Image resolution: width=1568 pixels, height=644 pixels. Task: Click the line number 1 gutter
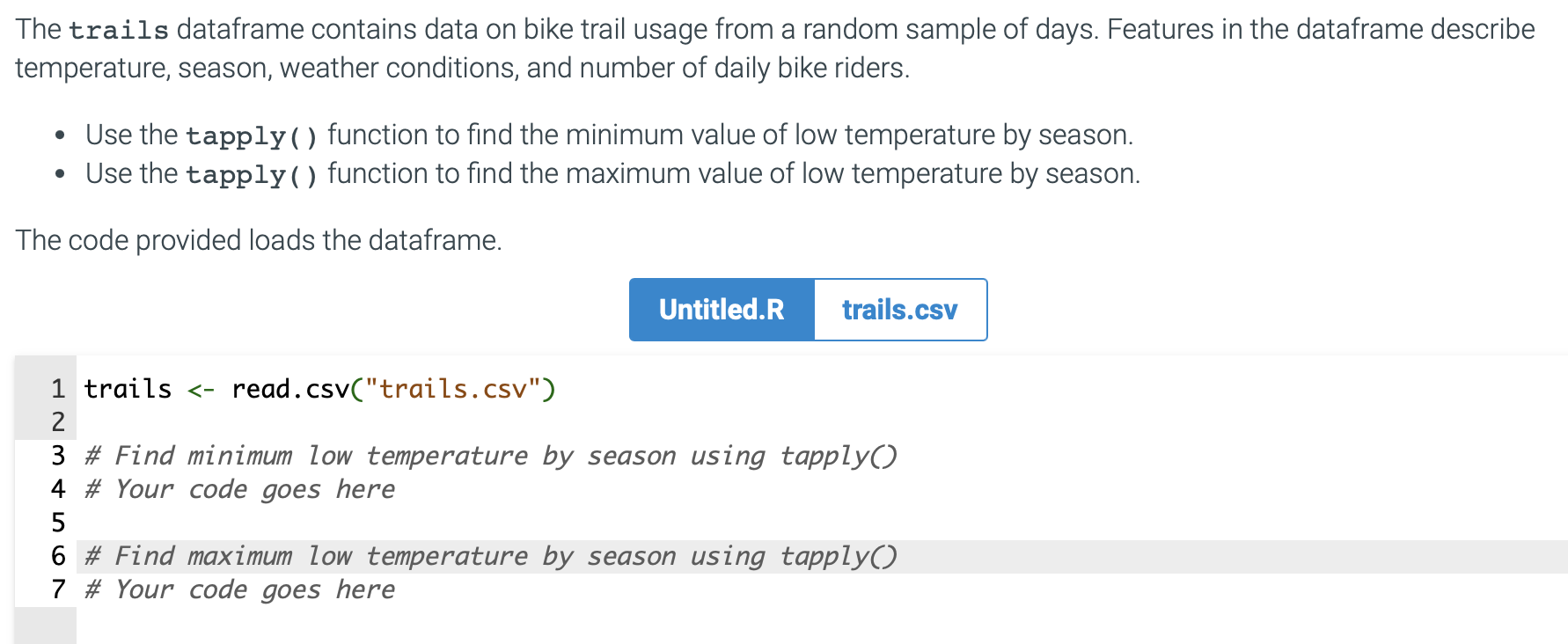click(x=56, y=388)
